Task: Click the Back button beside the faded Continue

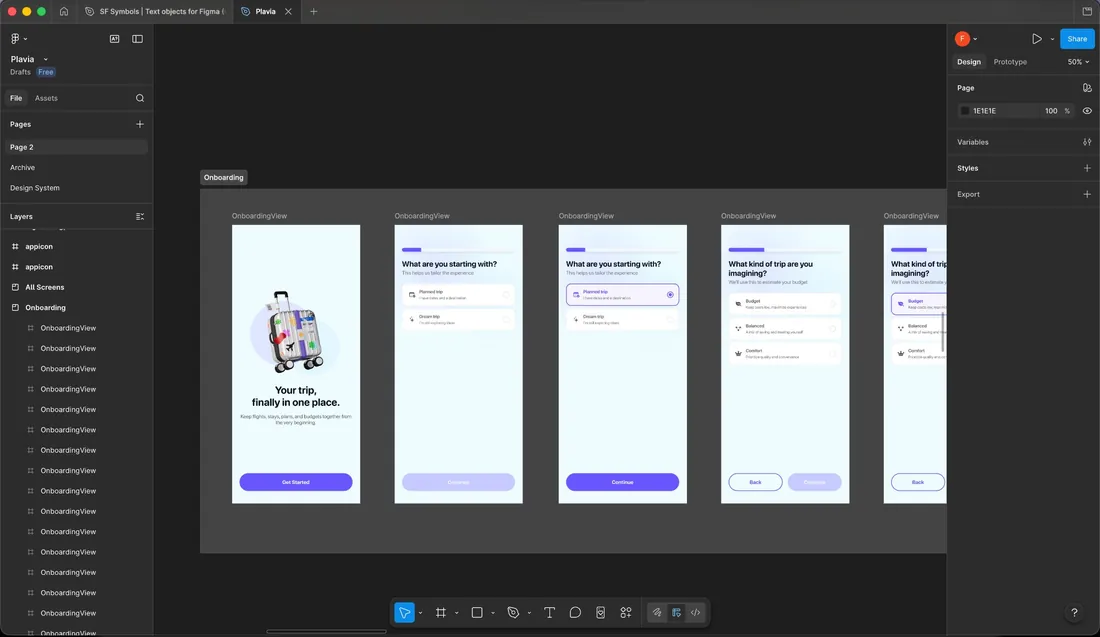Action: [755, 482]
